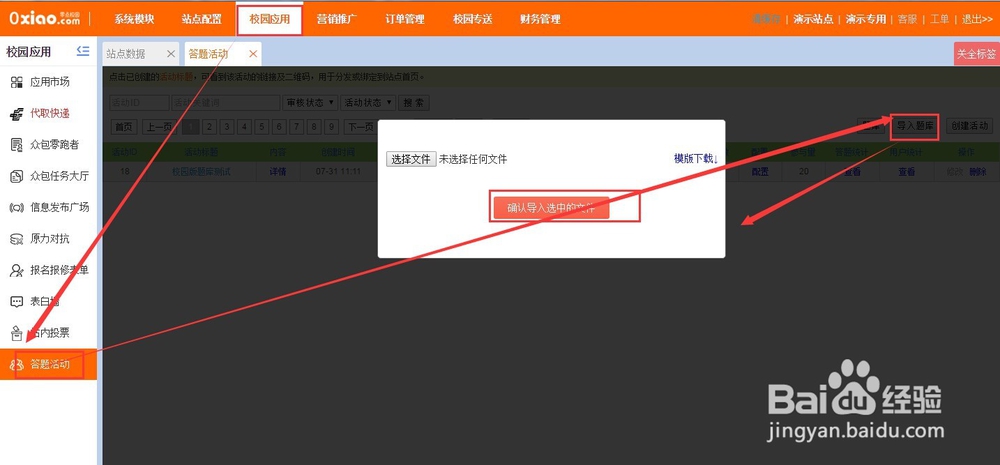Switch to the 站点数据 tab
1000x465 pixels.
point(126,54)
